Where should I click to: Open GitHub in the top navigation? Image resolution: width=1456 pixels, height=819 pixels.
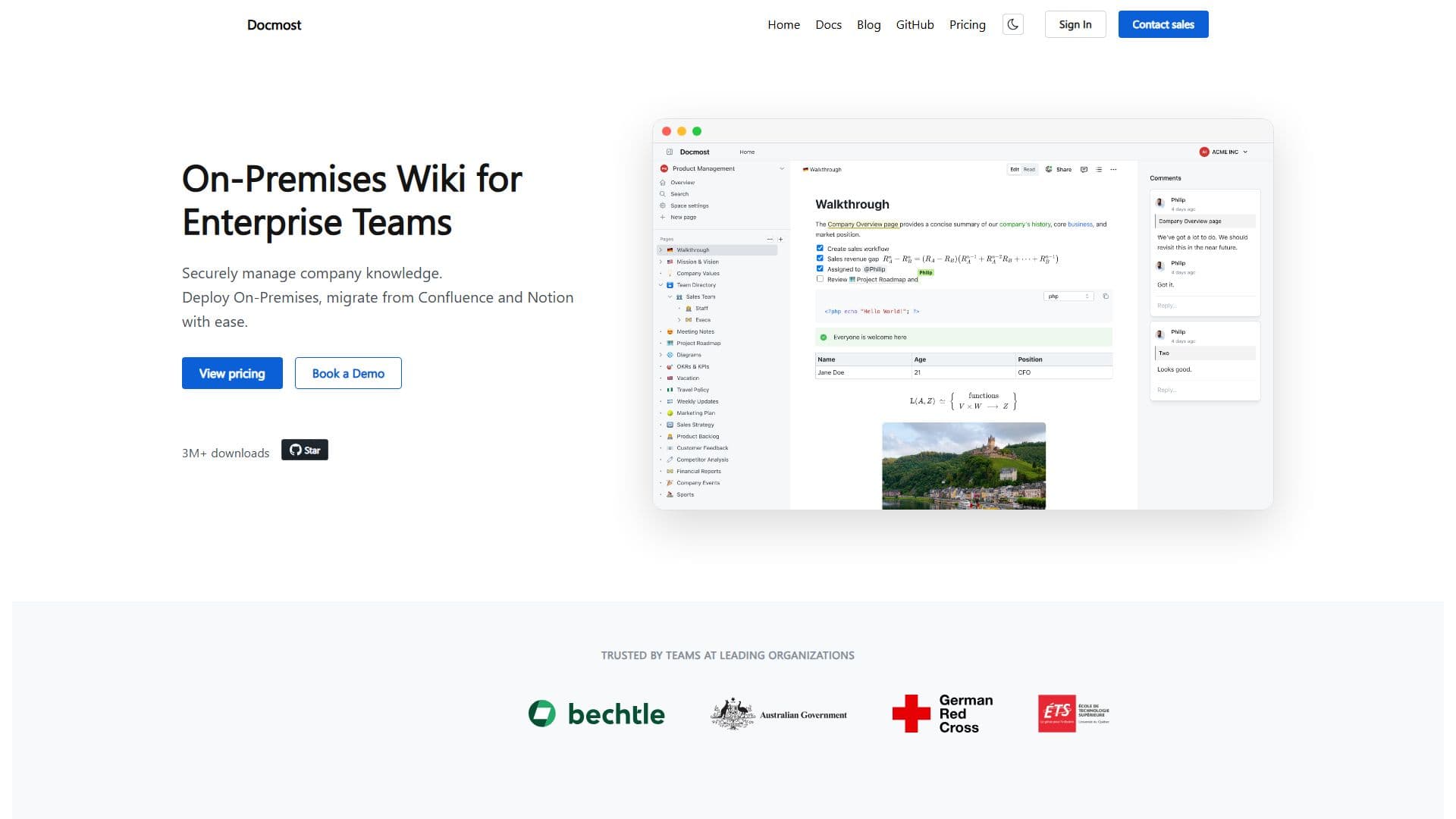click(x=915, y=24)
